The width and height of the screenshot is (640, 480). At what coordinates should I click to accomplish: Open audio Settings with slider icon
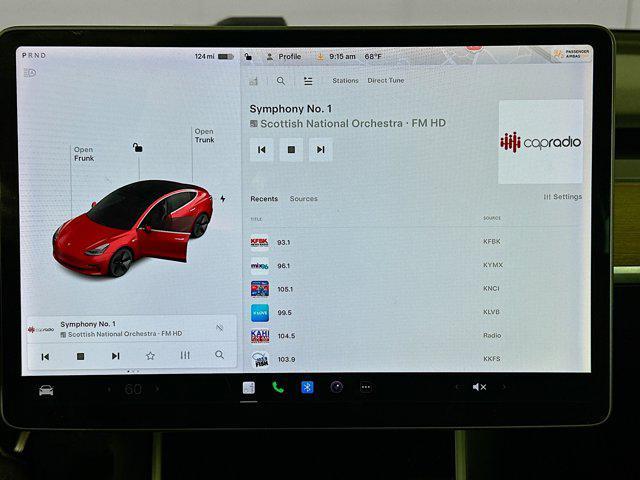point(562,197)
